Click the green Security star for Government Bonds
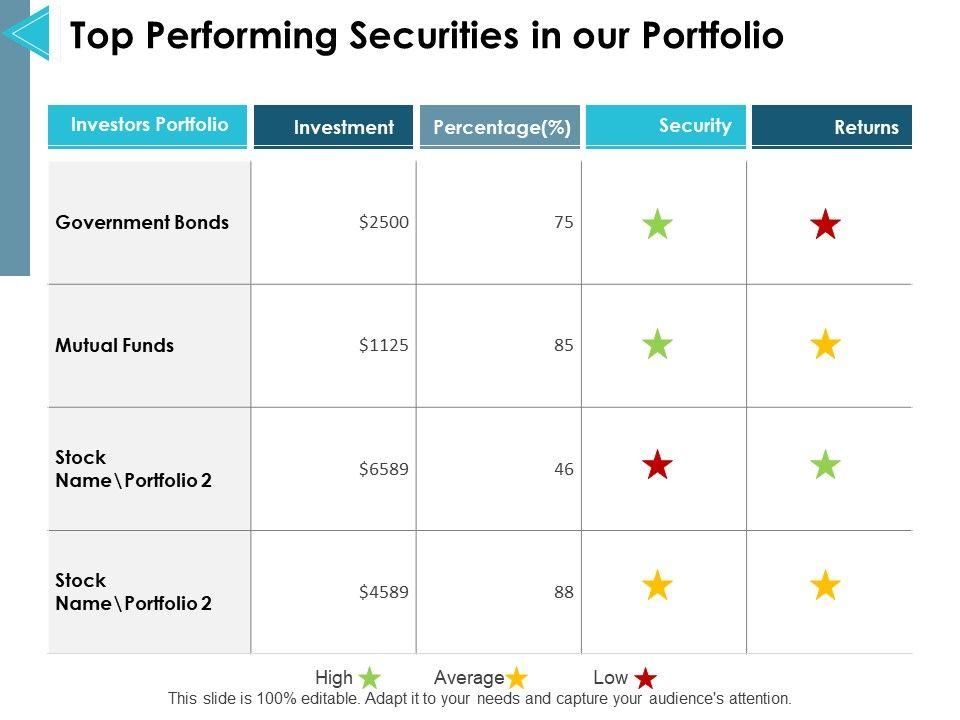 click(x=657, y=224)
